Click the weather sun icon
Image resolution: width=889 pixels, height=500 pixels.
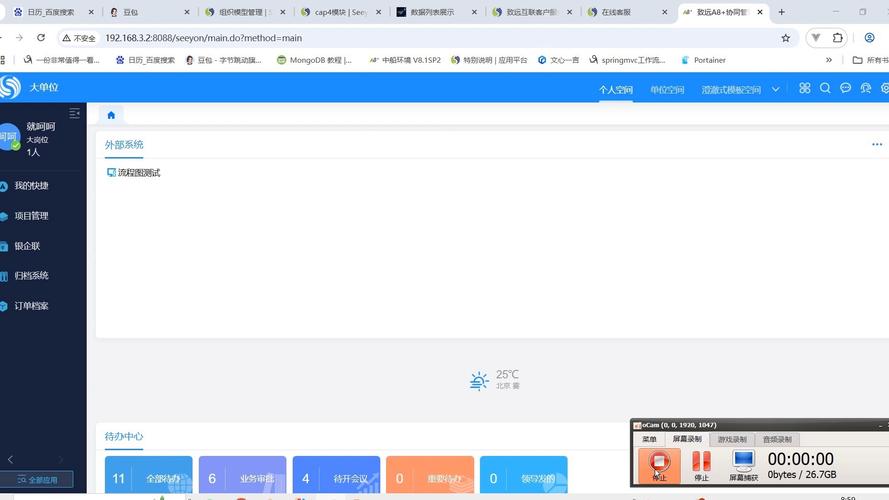(479, 380)
